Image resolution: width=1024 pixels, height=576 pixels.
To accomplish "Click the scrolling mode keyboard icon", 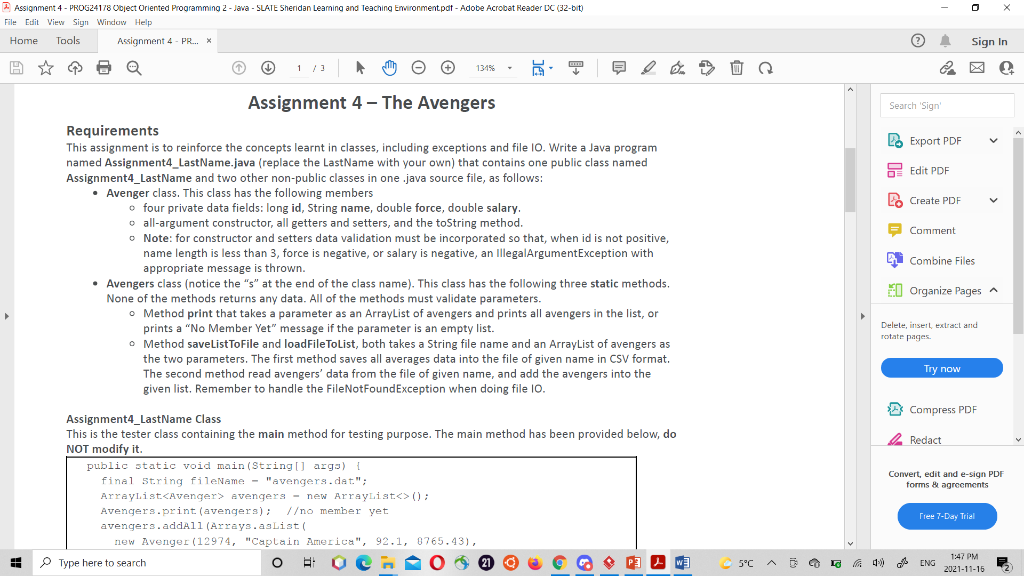I will point(576,68).
